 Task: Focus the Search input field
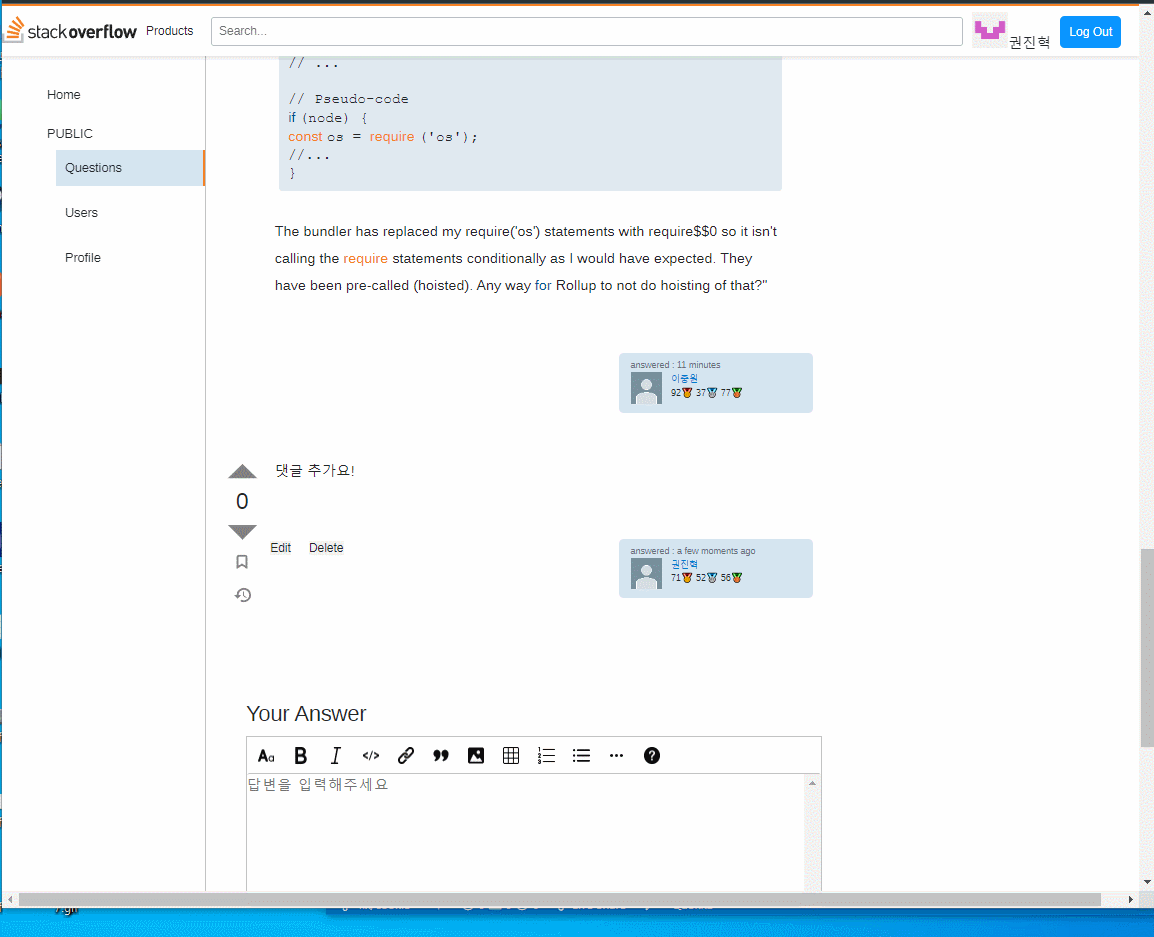coord(587,31)
